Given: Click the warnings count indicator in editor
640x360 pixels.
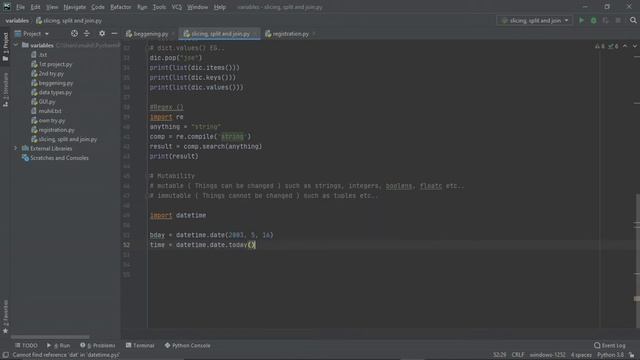Looking at the screenshot, I should pos(600,46).
